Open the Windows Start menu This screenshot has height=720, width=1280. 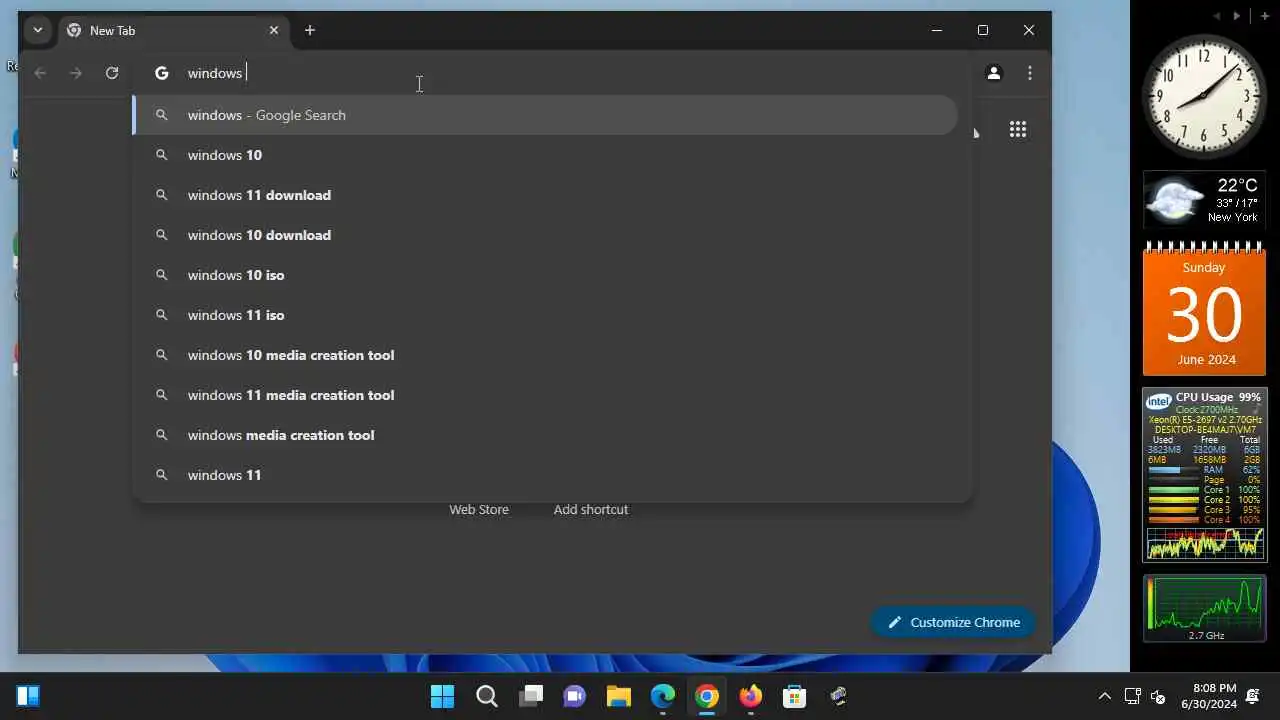tap(442, 696)
